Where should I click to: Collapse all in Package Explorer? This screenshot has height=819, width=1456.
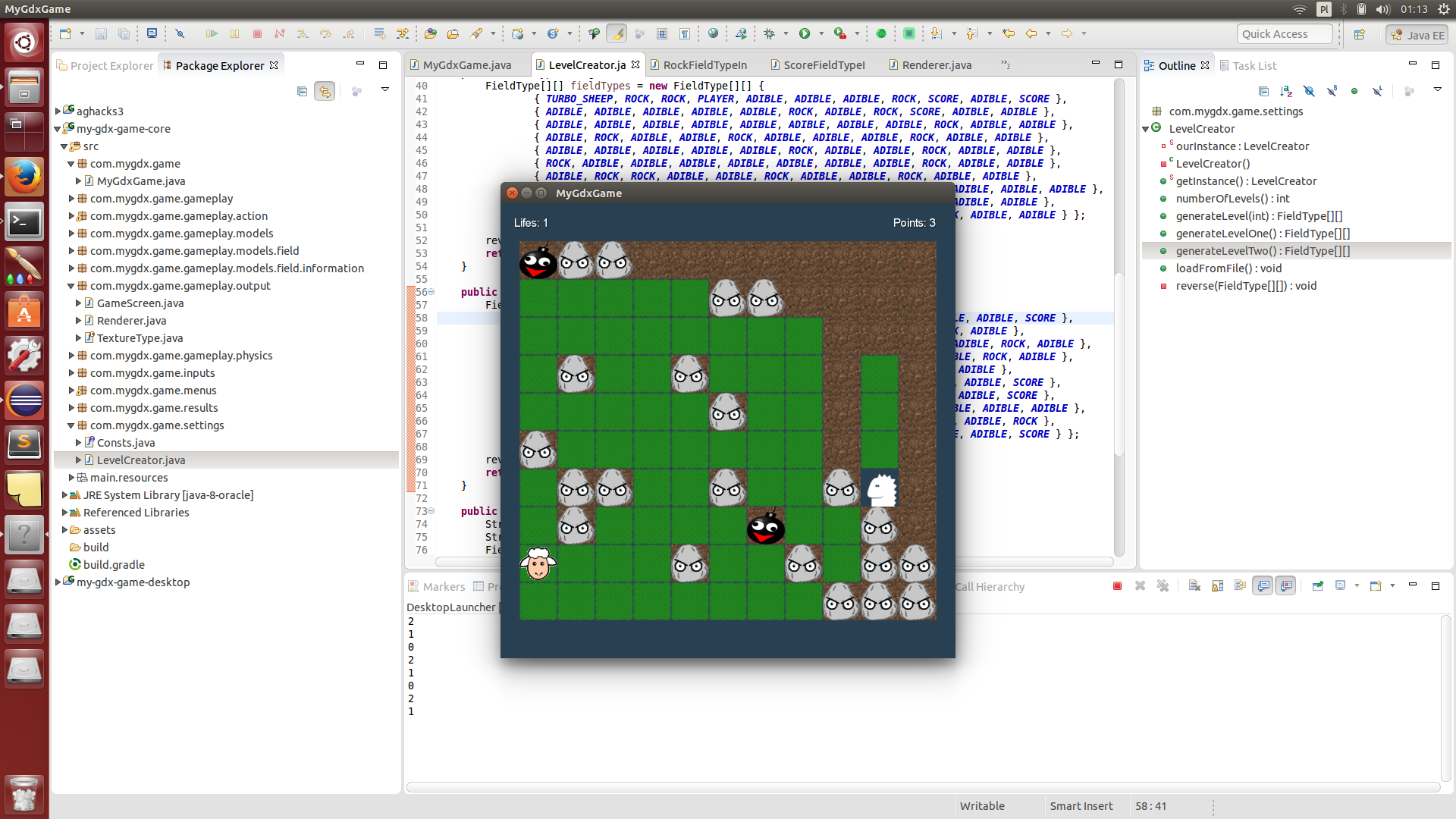[x=302, y=91]
